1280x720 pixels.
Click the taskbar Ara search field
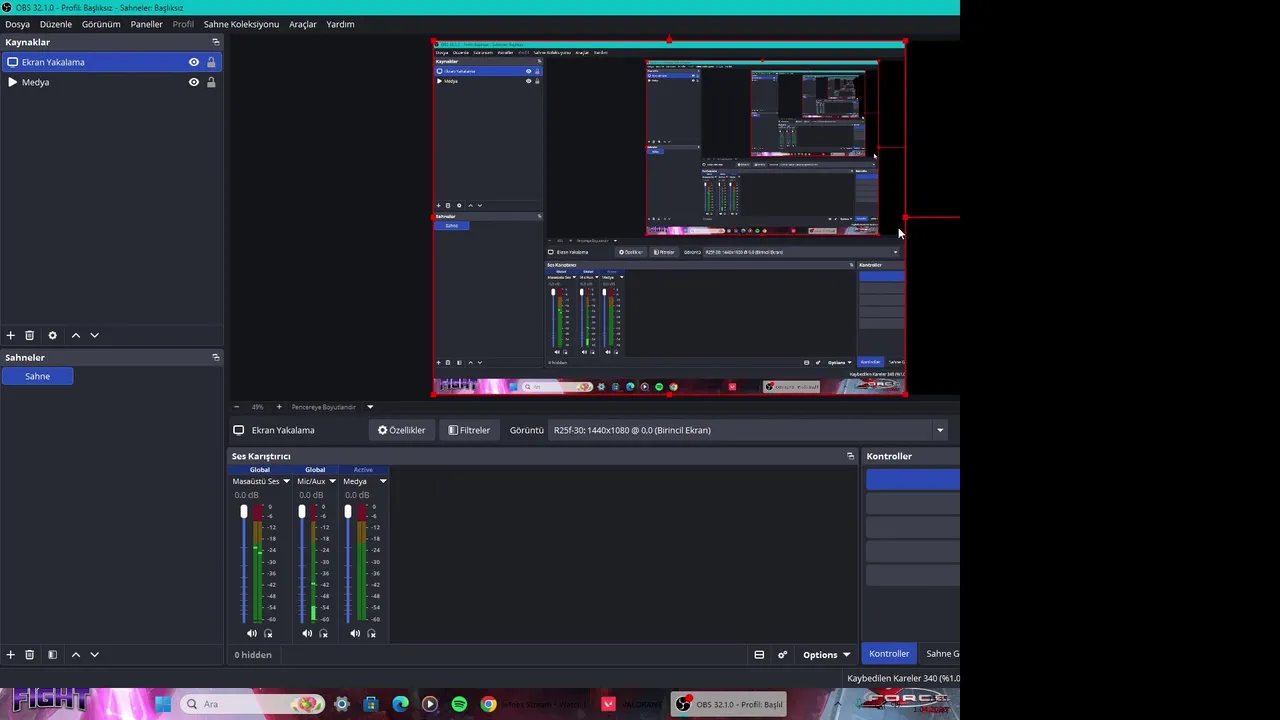point(252,704)
